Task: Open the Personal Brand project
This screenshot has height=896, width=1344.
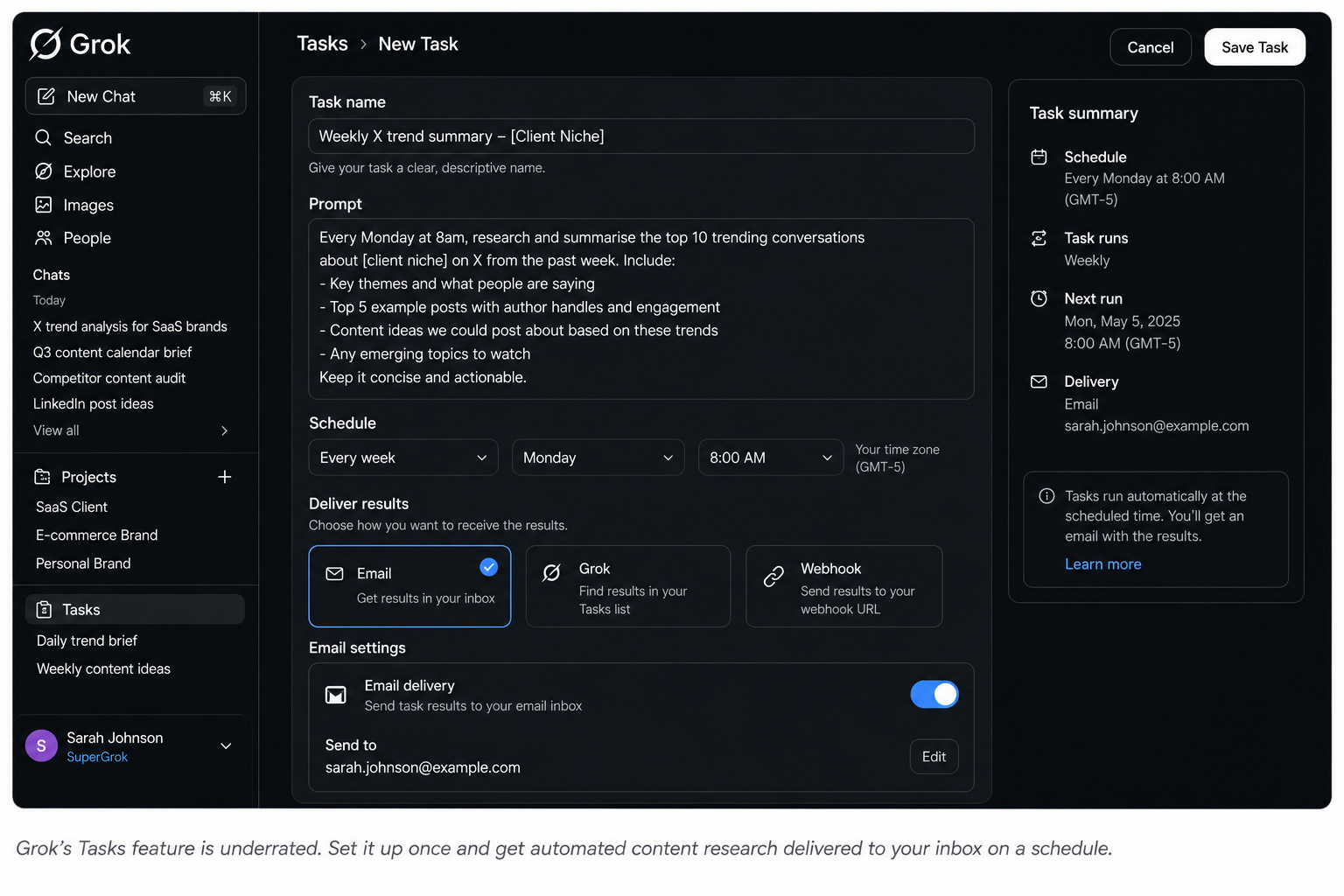Action: click(x=83, y=563)
